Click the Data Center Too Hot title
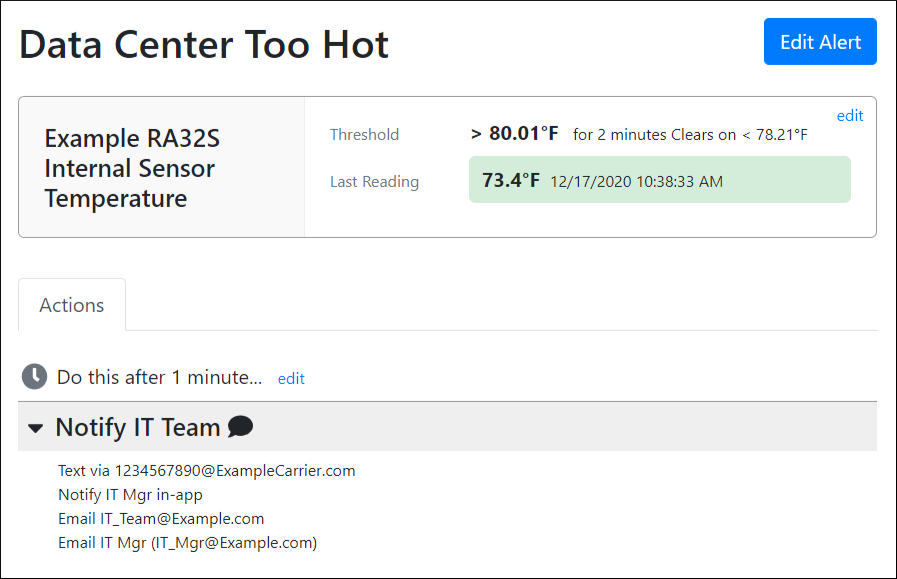 click(204, 45)
